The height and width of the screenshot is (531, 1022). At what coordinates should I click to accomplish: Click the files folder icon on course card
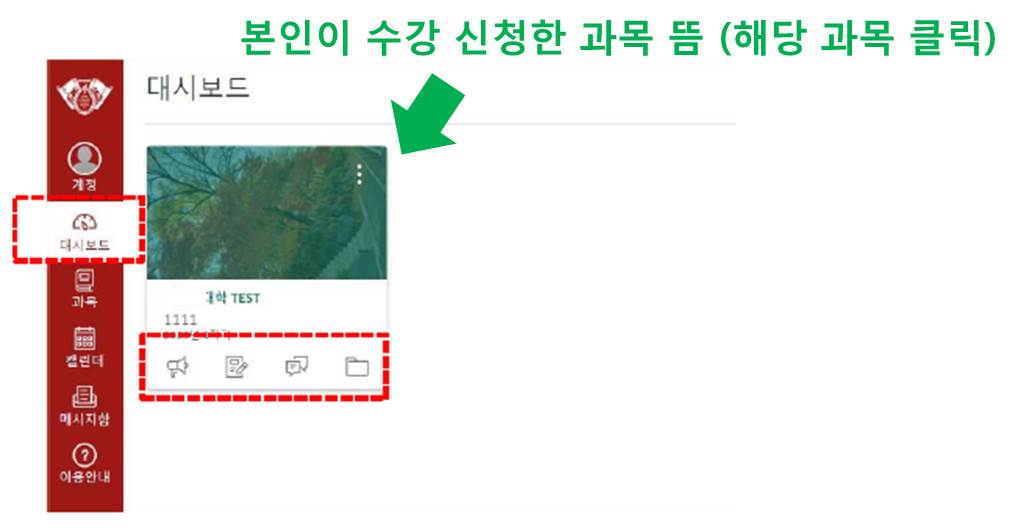click(x=357, y=367)
